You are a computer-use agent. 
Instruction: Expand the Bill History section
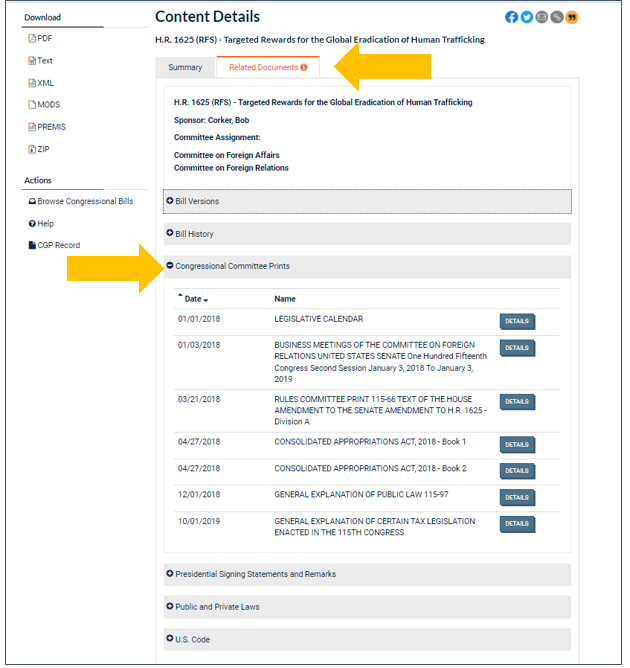click(194, 234)
